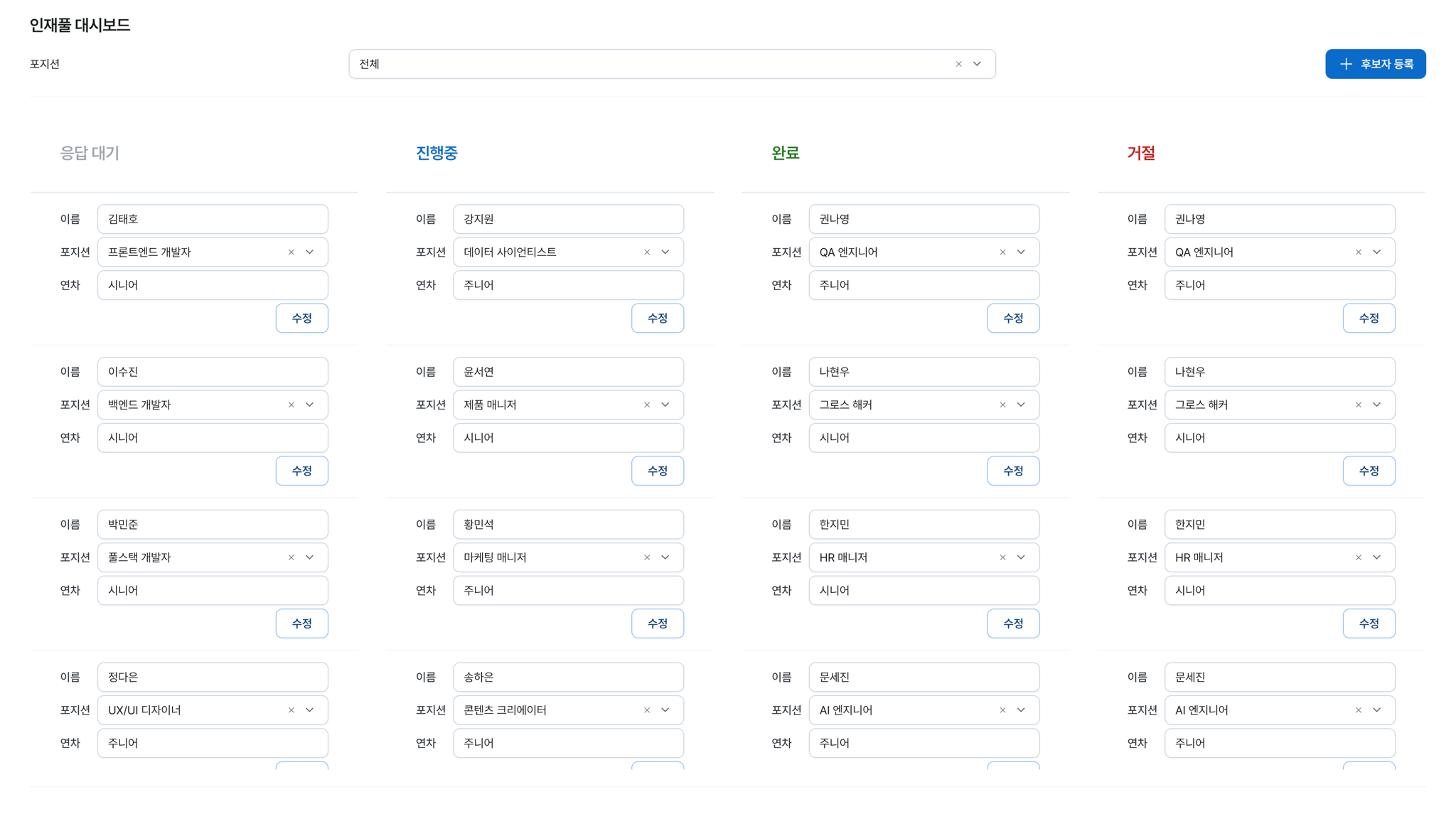Open the 콘텐츠 크리에이터 position dropdown

665,710
